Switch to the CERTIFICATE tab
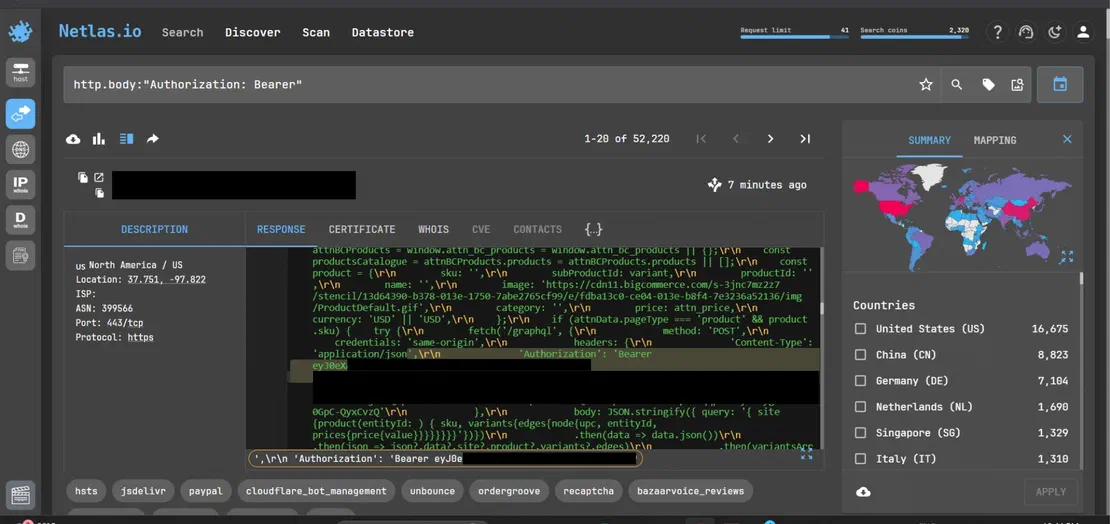The image size is (1110, 524). (362, 229)
